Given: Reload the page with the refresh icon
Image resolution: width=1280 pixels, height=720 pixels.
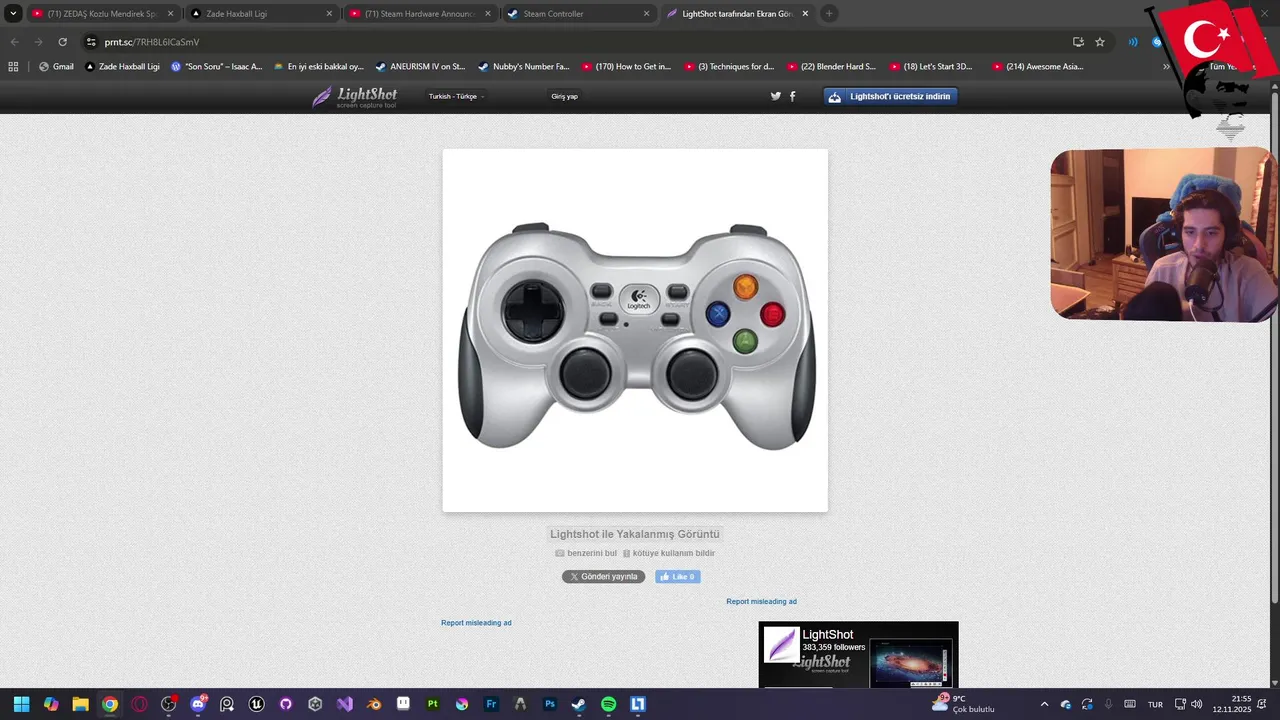Looking at the screenshot, I should coord(63,42).
